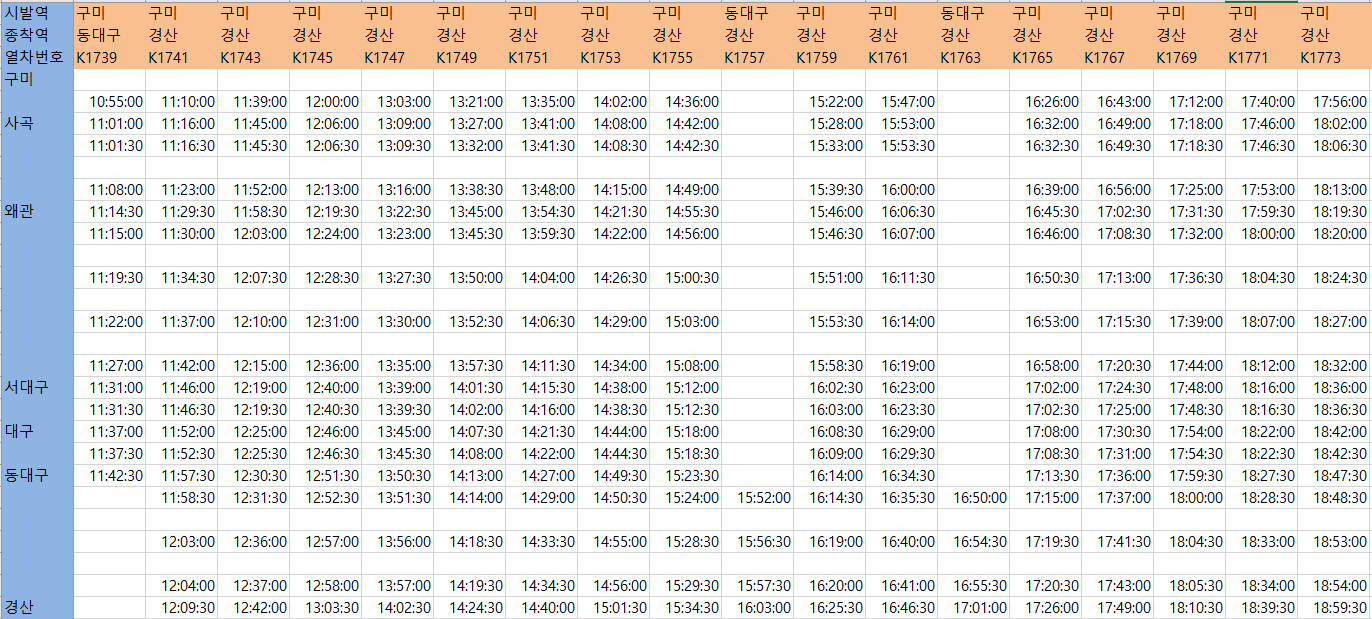Select the 15:39:30 cell under K1759

click(x=830, y=189)
